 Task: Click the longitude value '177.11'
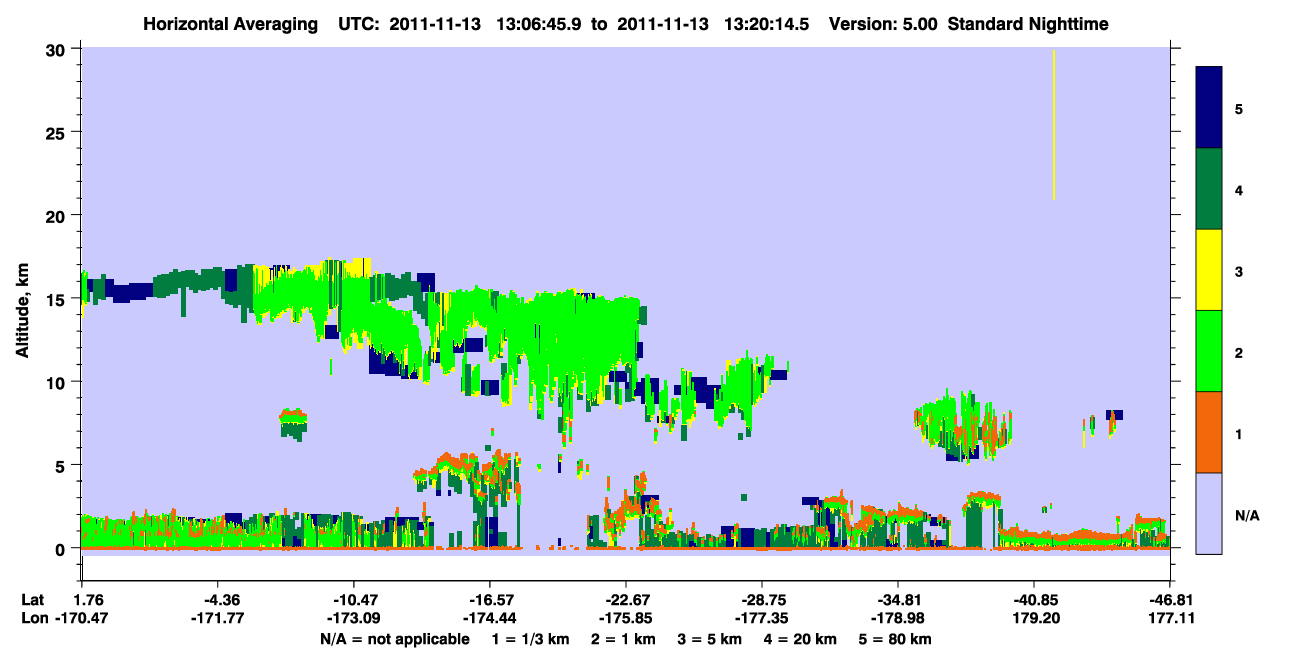1170,619
